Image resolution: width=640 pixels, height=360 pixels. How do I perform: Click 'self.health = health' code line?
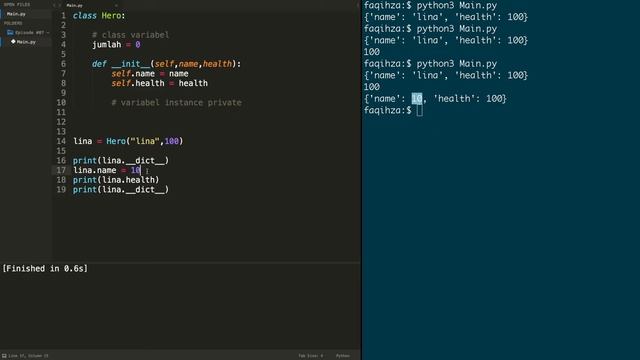pos(160,83)
